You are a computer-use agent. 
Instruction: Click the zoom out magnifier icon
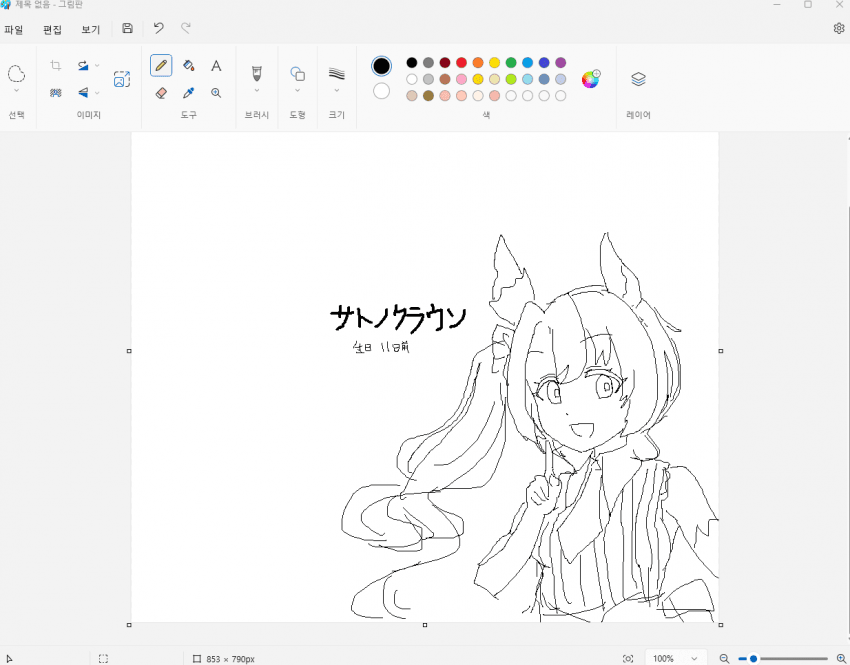[724, 658]
